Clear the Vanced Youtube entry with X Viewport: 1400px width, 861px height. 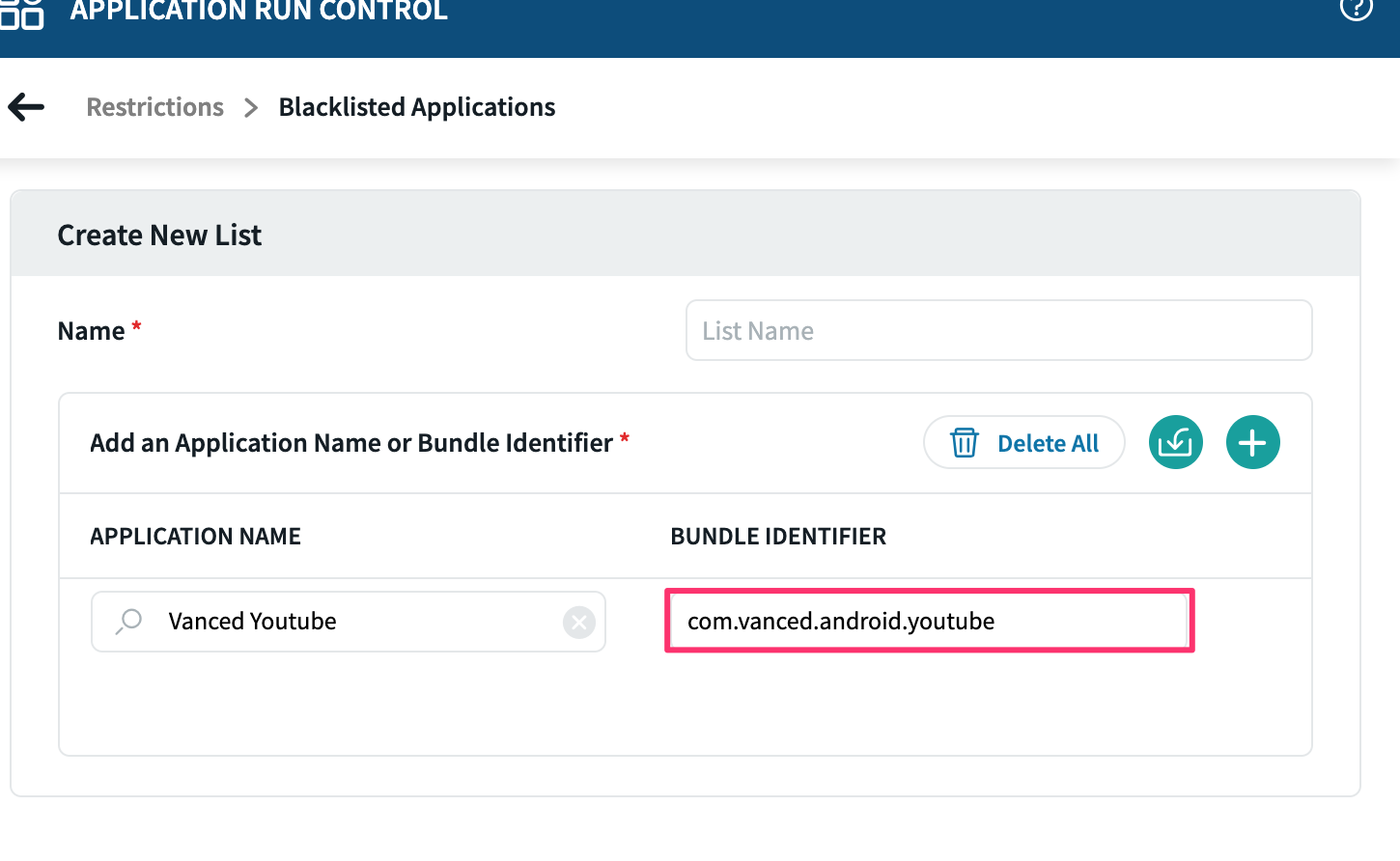pos(578,623)
